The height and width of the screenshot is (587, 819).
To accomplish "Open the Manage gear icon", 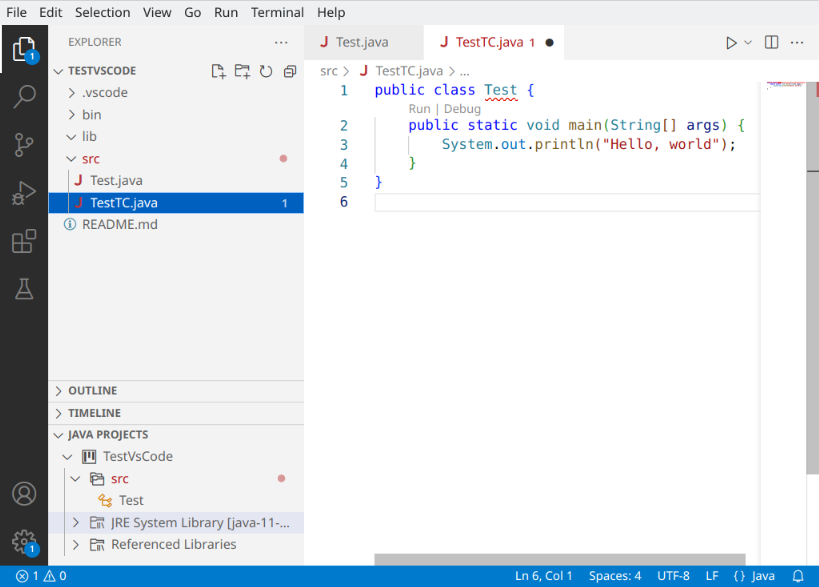I will coord(24,542).
